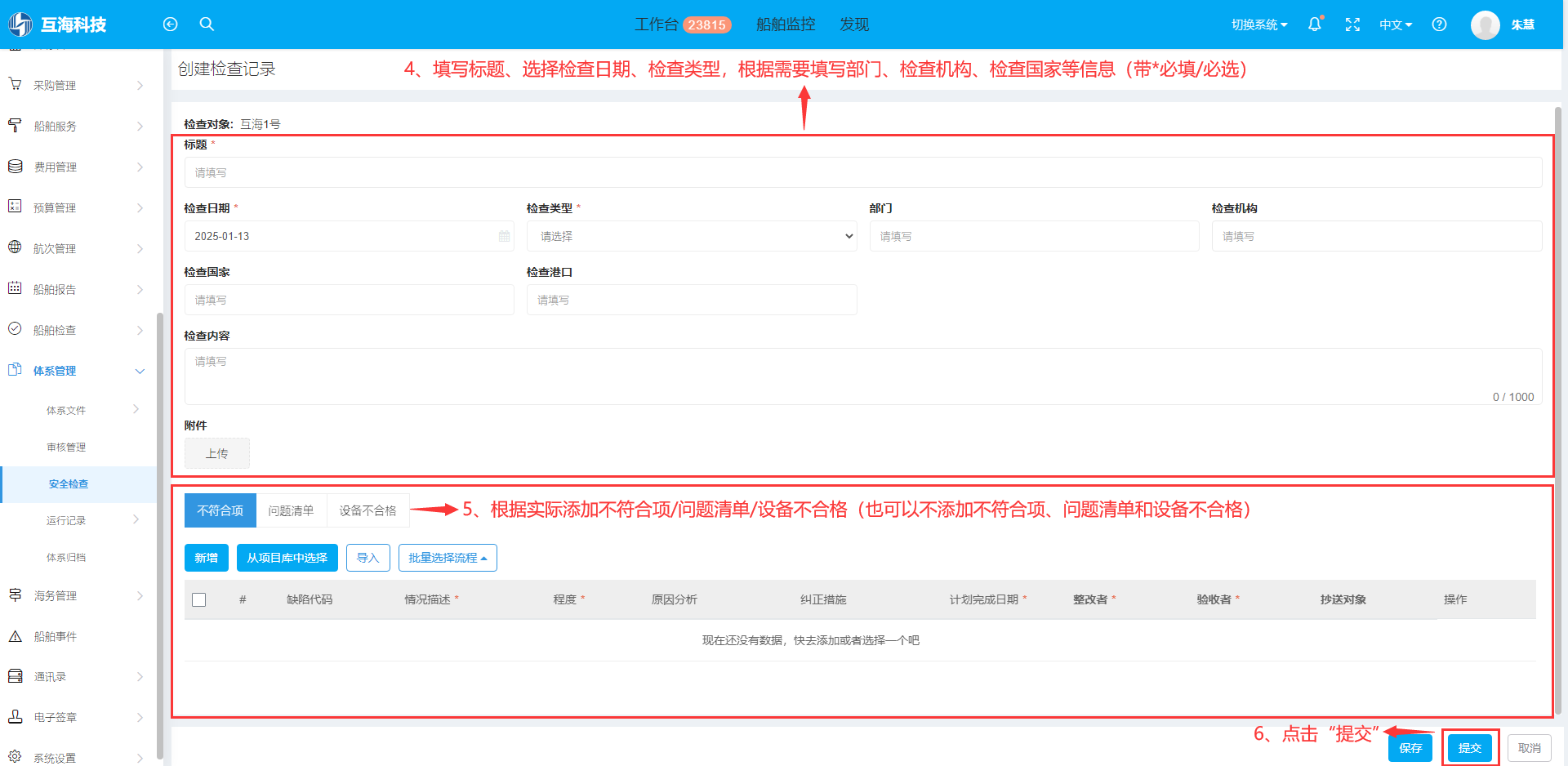Open 工作台 in the top navigation
The height and width of the screenshot is (766, 1568).
pos(656,24)
